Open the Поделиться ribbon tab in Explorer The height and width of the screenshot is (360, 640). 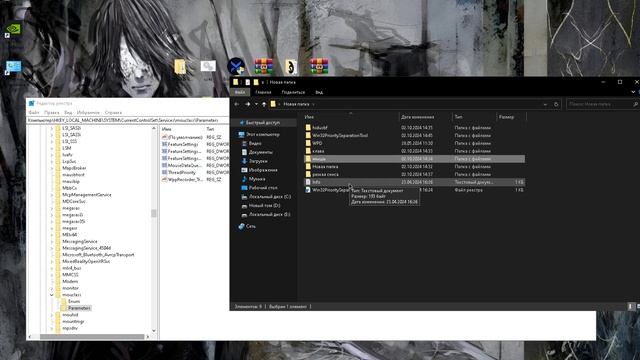tap(293, 93)
